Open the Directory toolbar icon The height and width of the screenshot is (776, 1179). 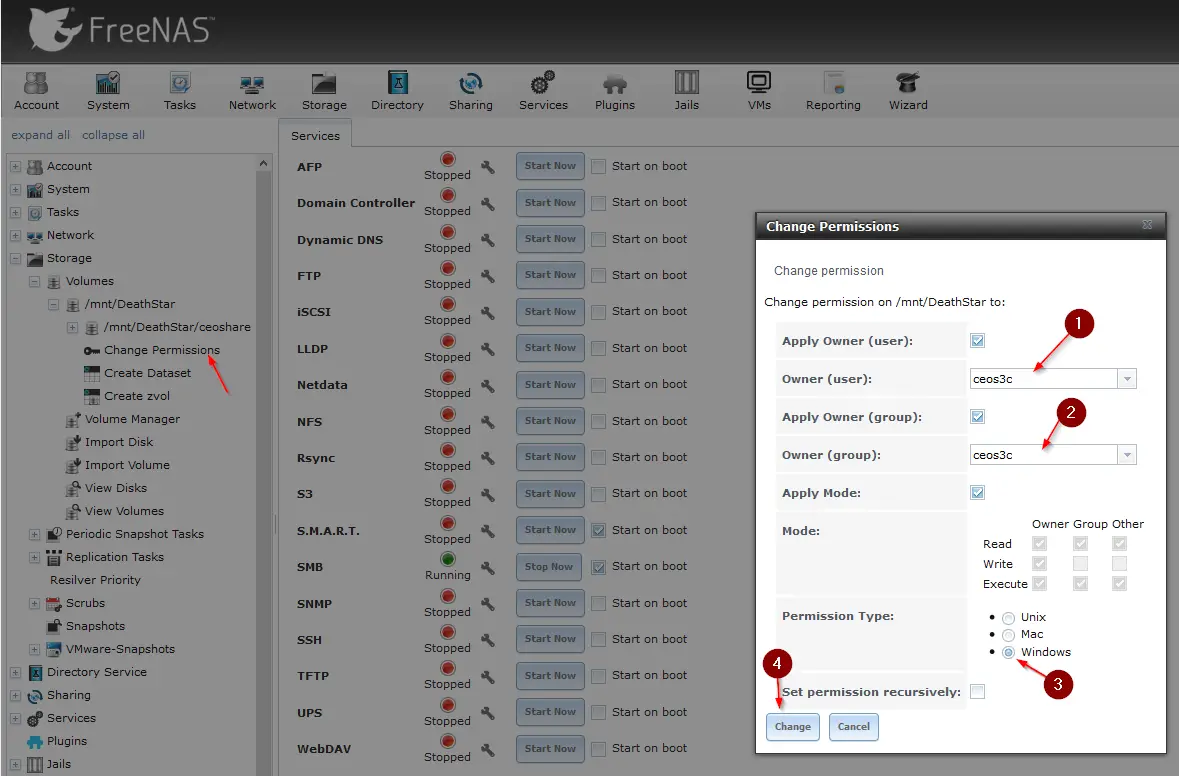tap(397, 91)
